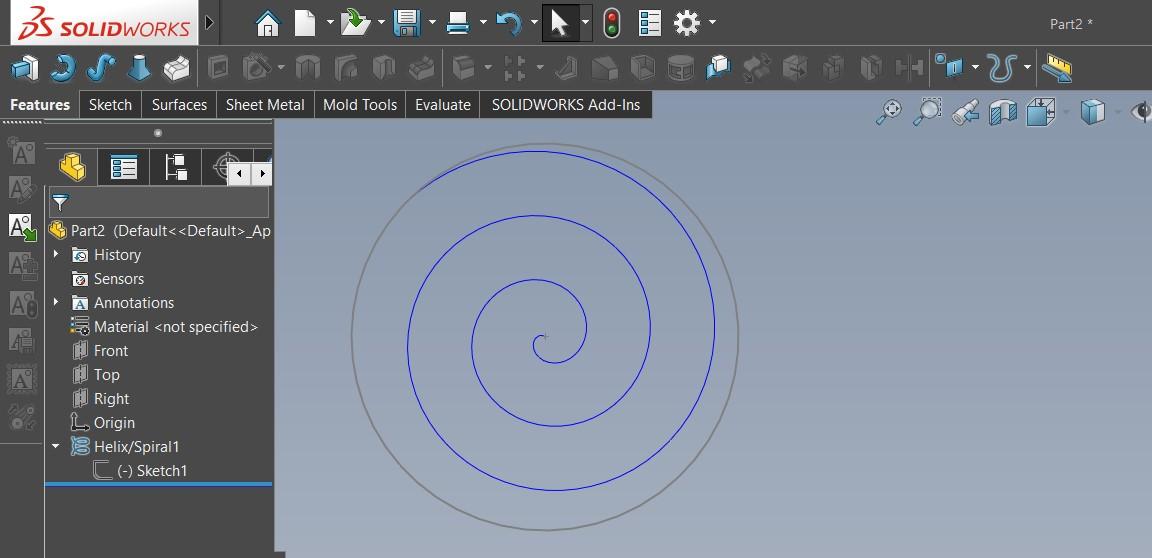Open the View Orientation cube icon
Screen dimensions: 1152x558
pyautogui.click(x=1040, y=112)
